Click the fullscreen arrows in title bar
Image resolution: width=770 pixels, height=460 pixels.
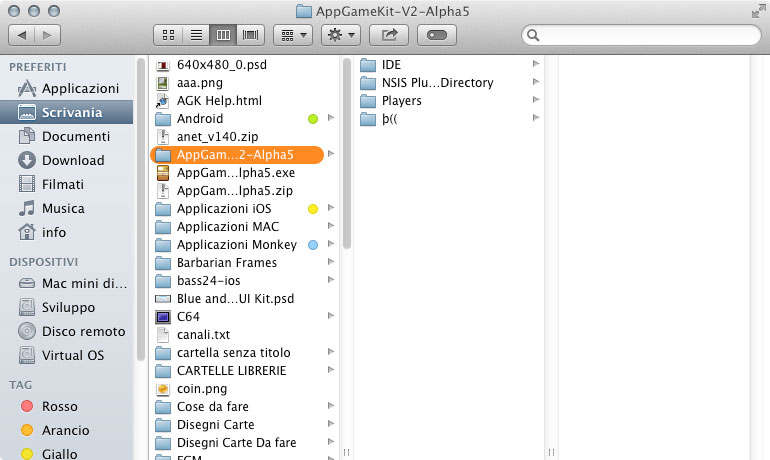click(x=758, y=11)
